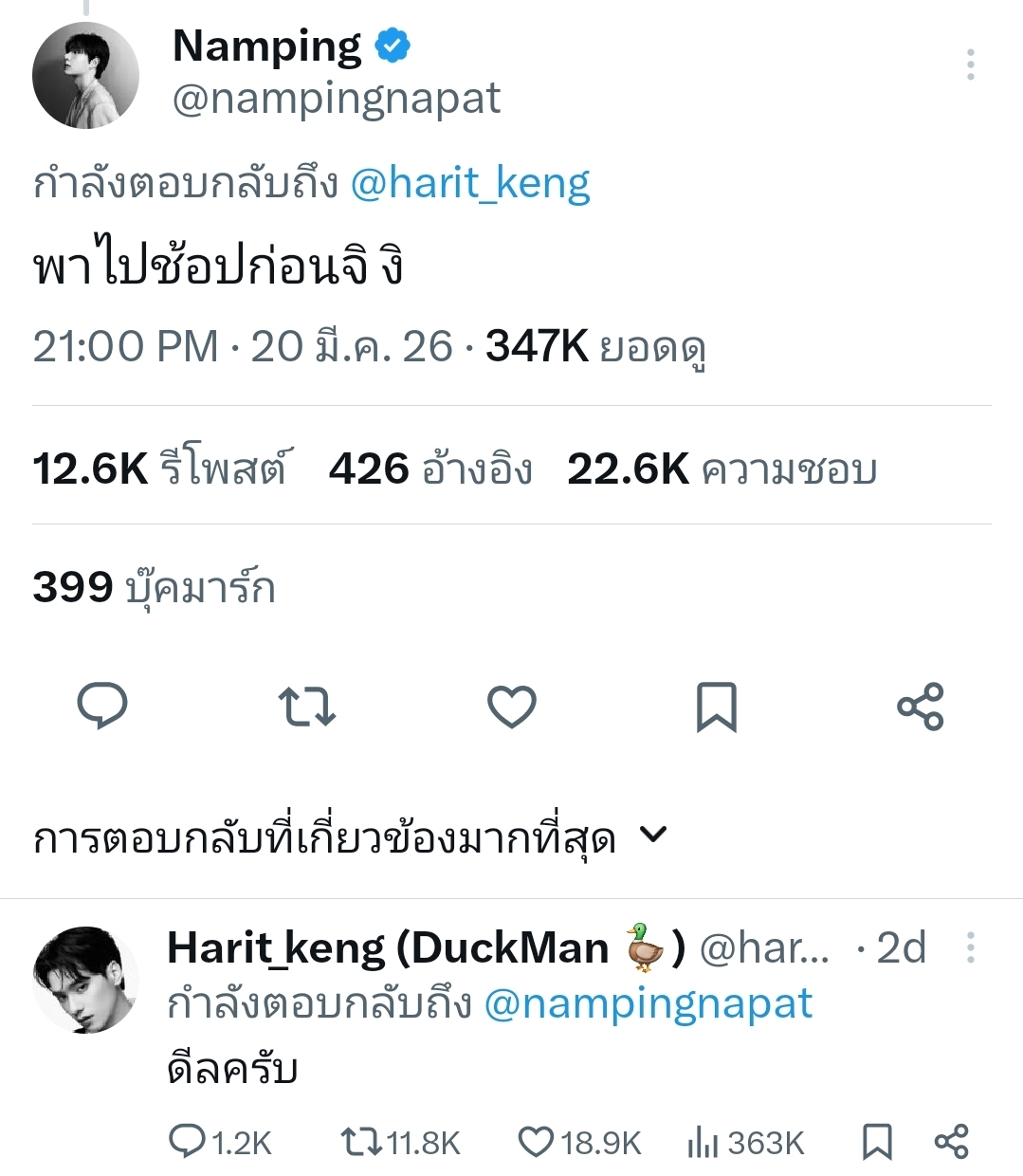View analytics on the reply with 363K views
Image resolution: width=1023 pixels, height=1176 pixels.
pyautogui.click(x=703, y=1142)
